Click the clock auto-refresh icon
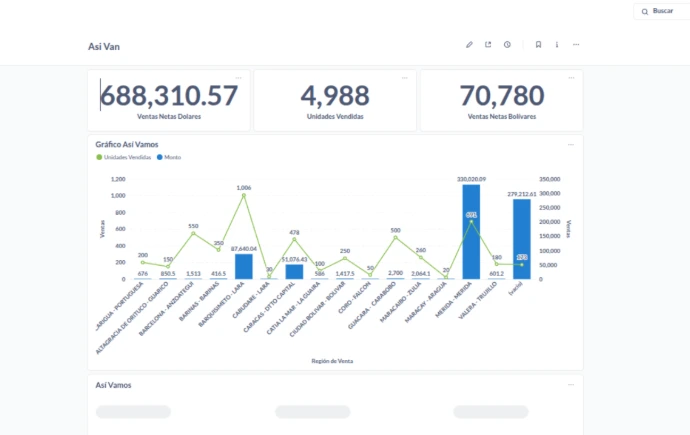Image resolution: width=690 pixels, height=435 pixels. [x=507, y=45]
